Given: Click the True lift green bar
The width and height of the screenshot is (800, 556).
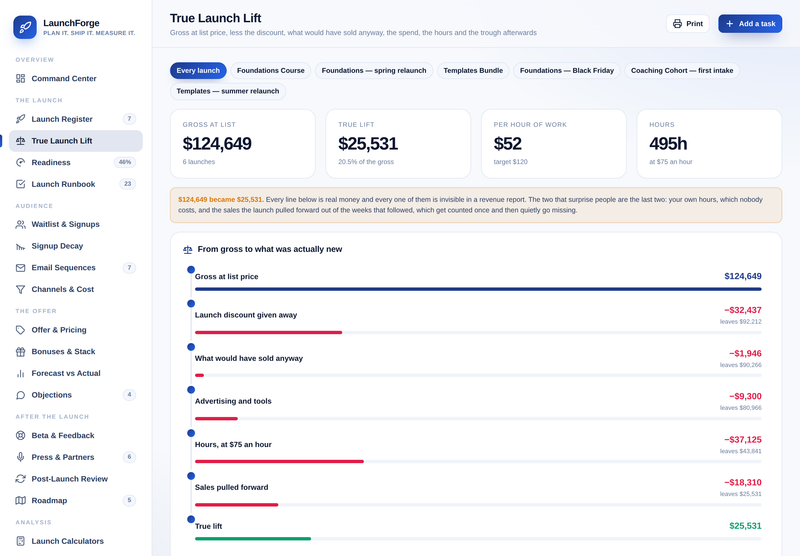Looking at the screenshot, I should [253, 539].
